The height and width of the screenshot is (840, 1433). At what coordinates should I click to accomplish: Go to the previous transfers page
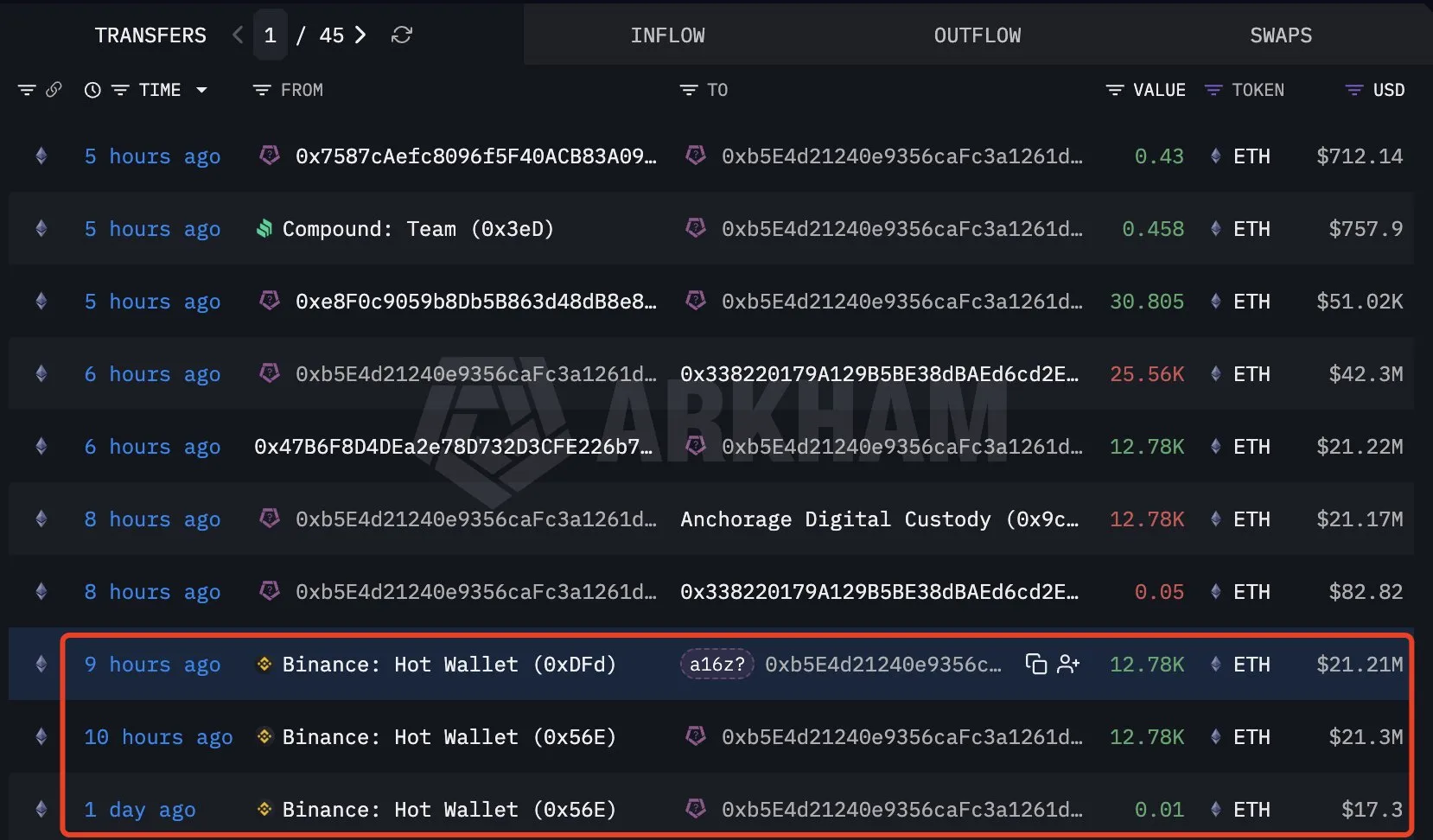[238, 35]
